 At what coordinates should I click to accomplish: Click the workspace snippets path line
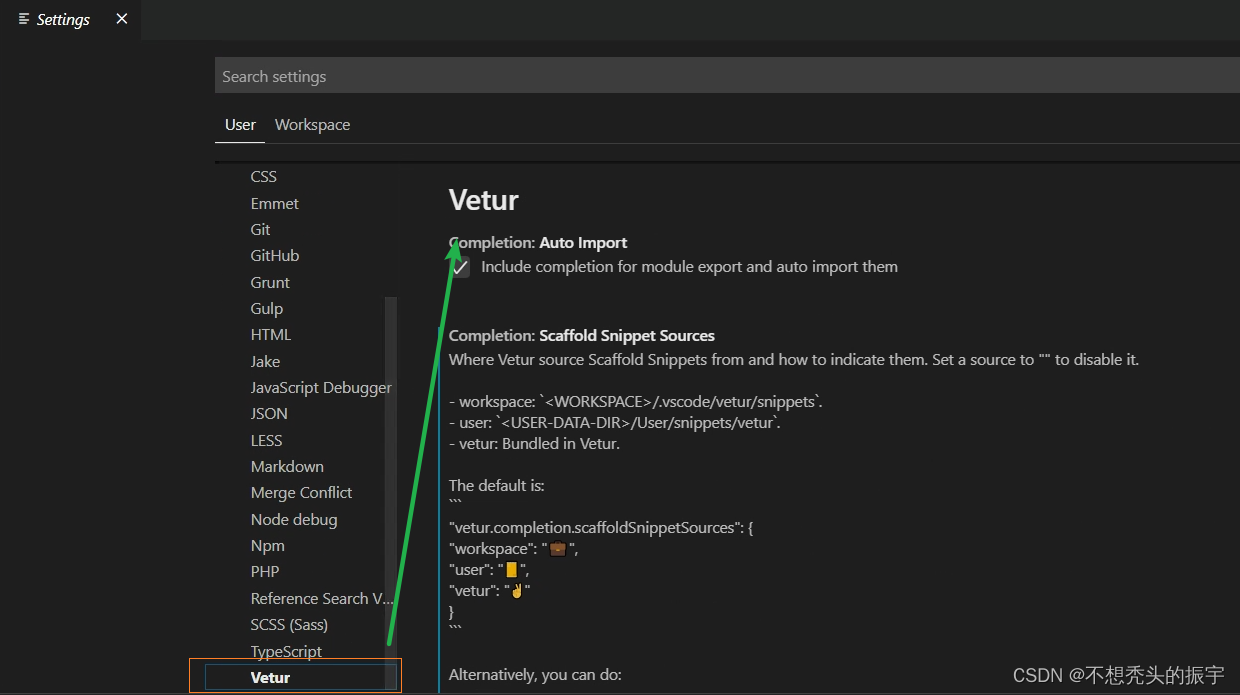(x=636, y=401)
